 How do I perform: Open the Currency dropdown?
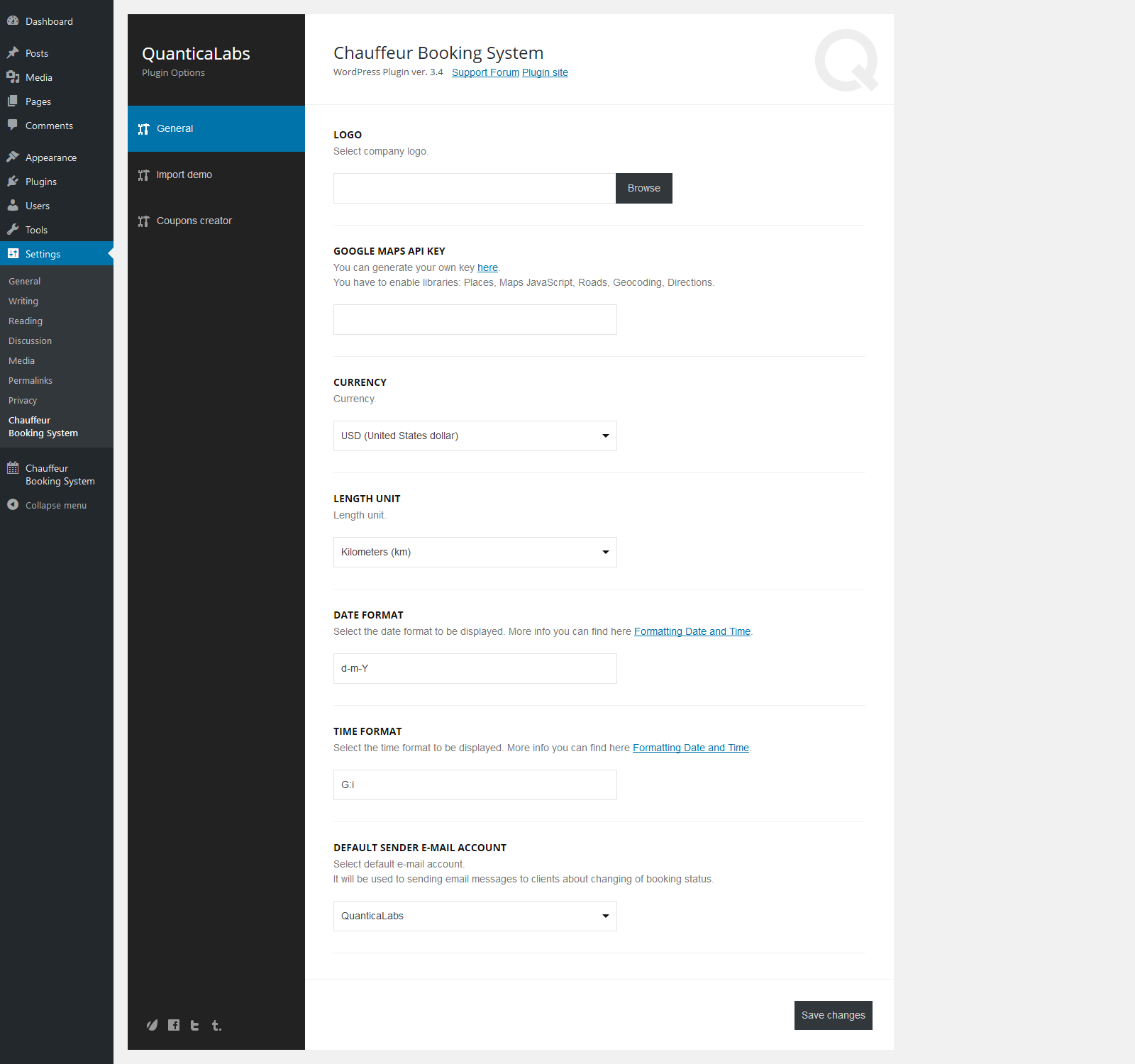pos(475,436)
